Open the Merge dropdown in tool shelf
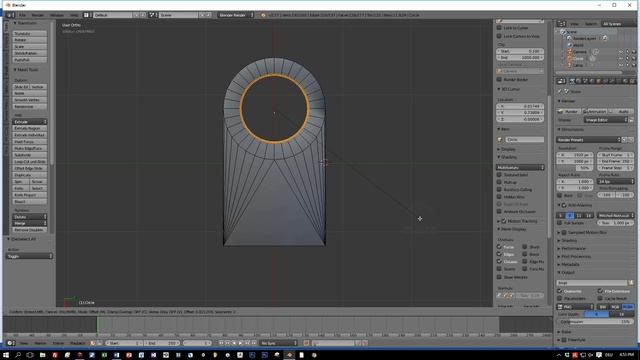This screenshot has height=360, width=640. 29,223
